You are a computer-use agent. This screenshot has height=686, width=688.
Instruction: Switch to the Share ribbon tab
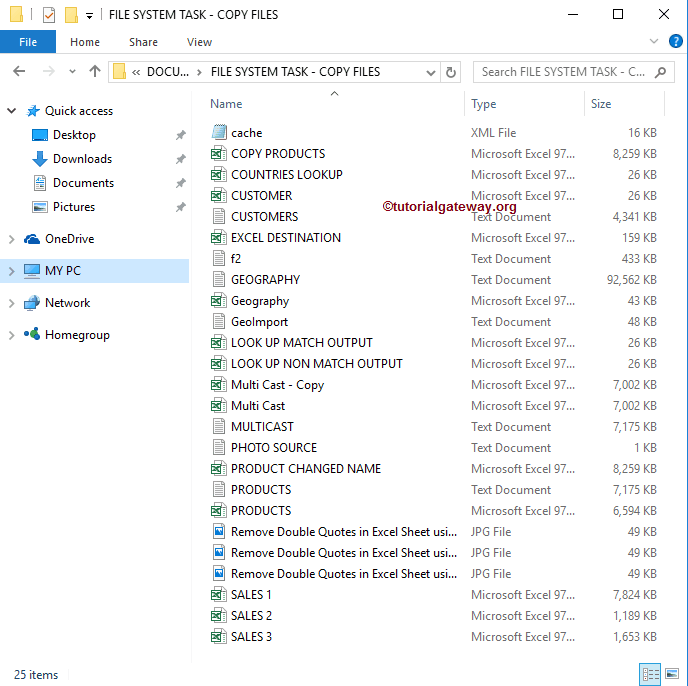(x=143, y=42)
